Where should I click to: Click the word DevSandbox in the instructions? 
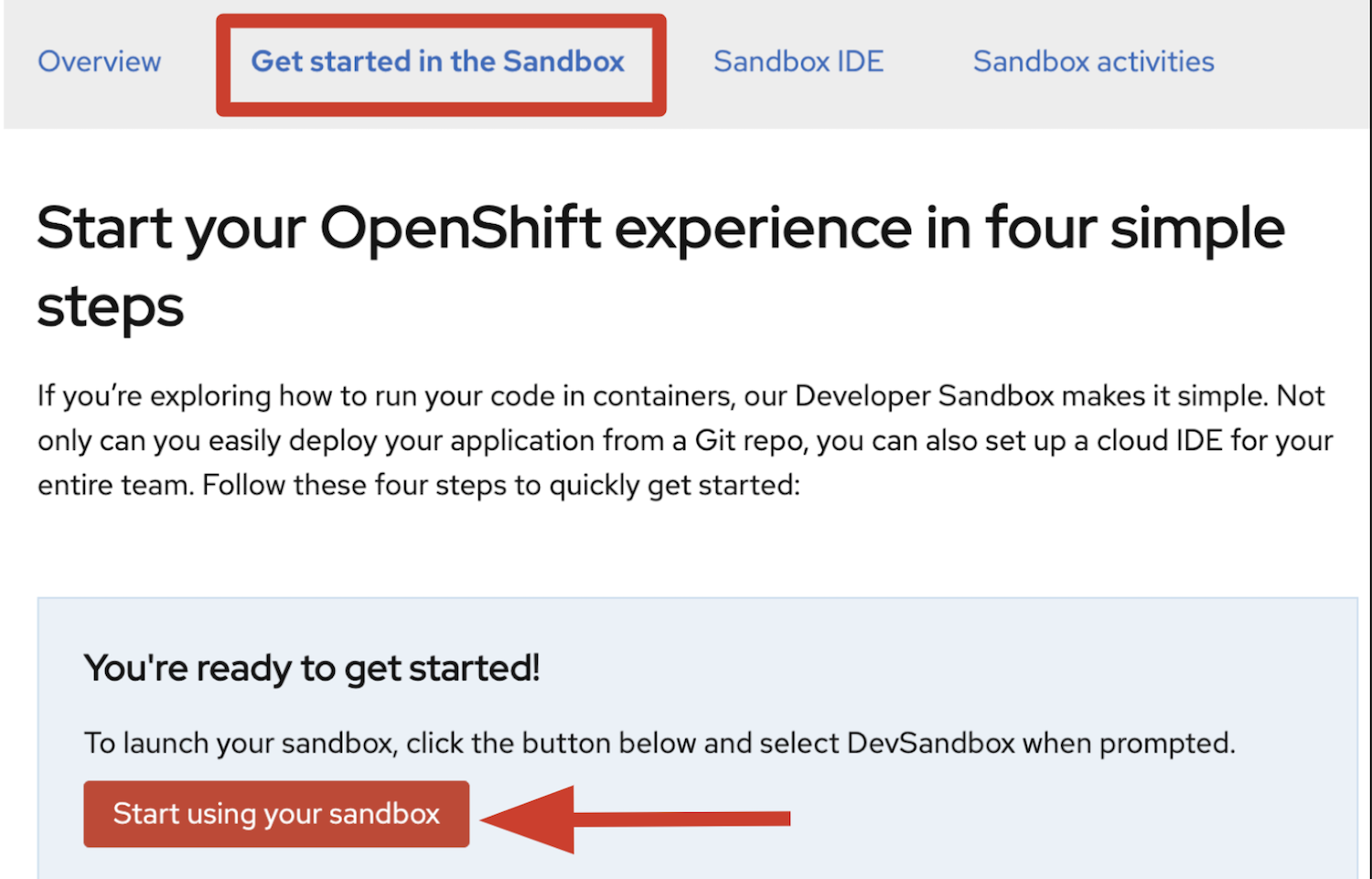pyautogui.click(x=930, y=743)
